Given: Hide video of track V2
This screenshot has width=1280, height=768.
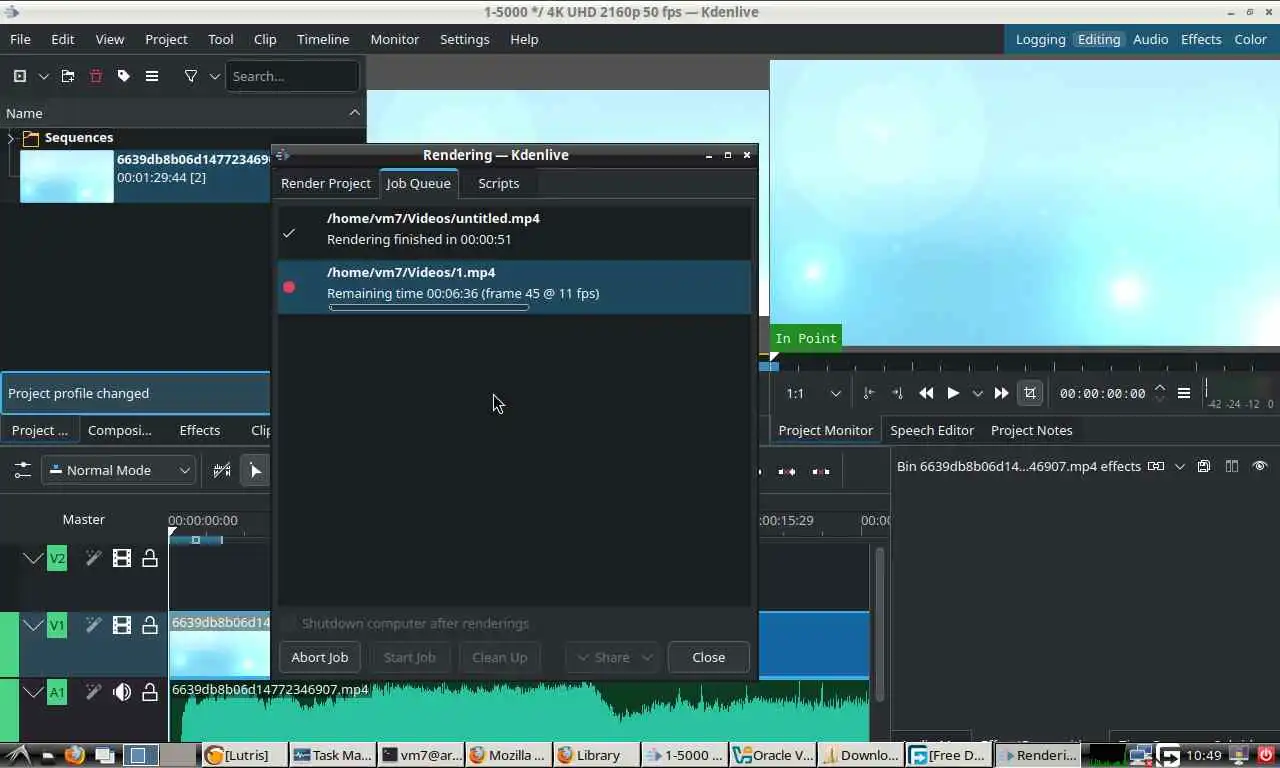Looking at the screenshot, I should pos(122,558).
